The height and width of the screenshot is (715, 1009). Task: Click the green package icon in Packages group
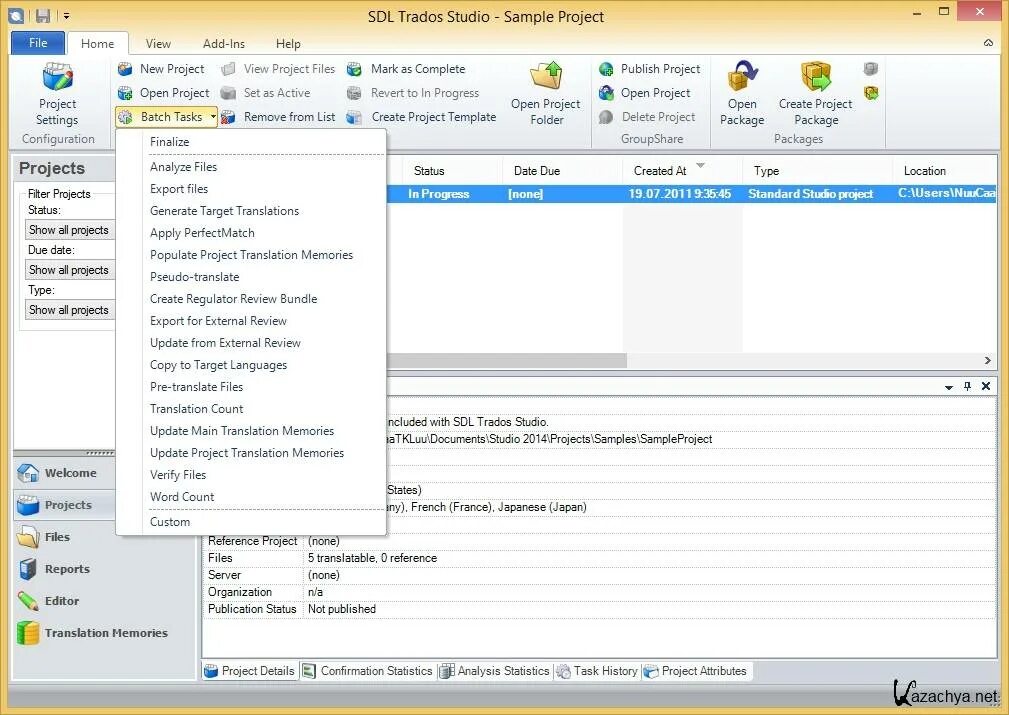(871, 93)
